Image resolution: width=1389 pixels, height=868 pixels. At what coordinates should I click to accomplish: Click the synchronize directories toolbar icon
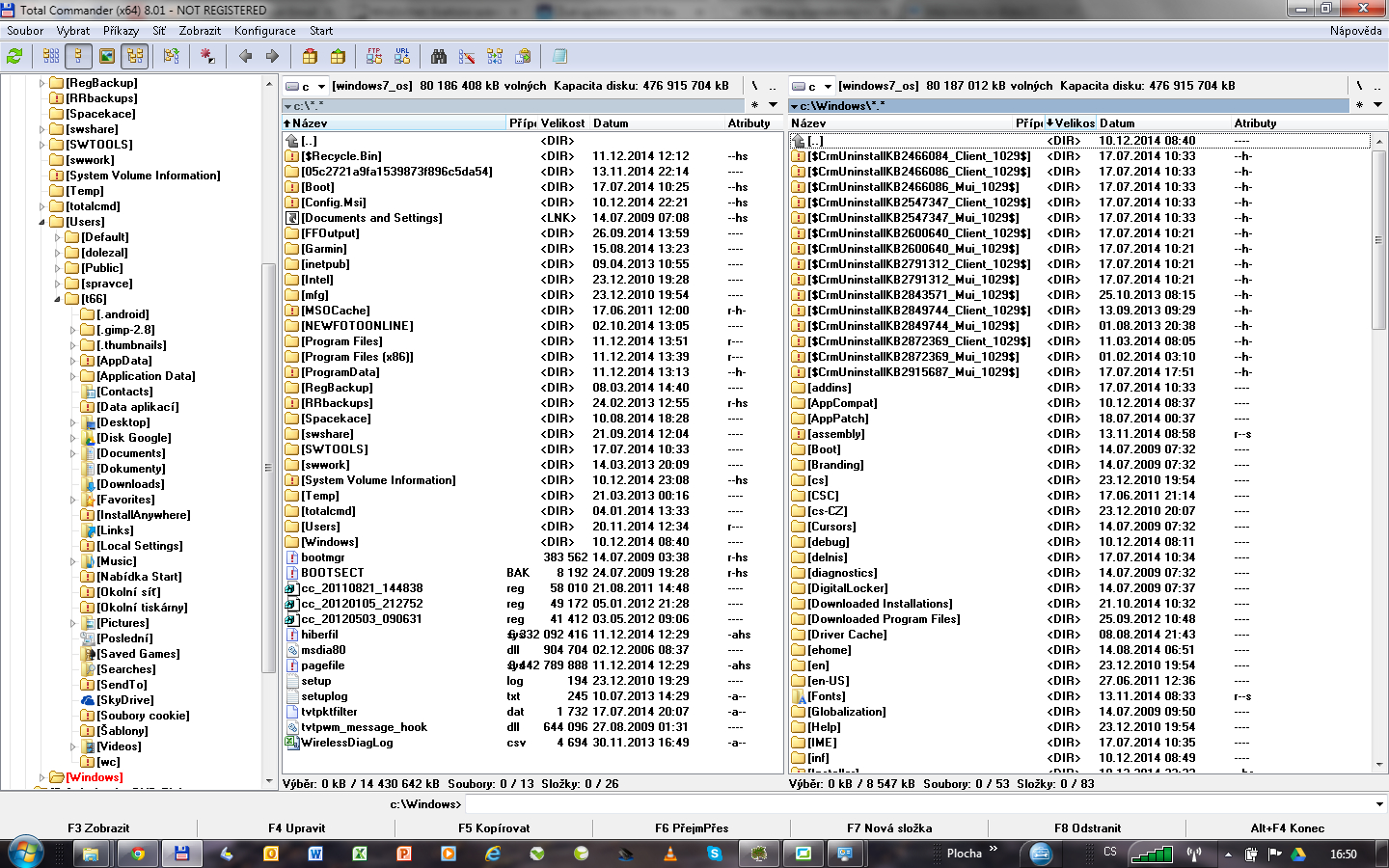tap(495, 57)
